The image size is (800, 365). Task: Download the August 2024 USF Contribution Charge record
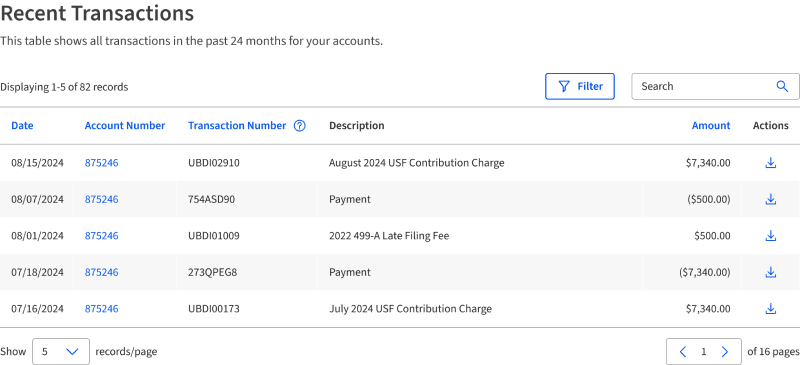[x=770, y=163]
